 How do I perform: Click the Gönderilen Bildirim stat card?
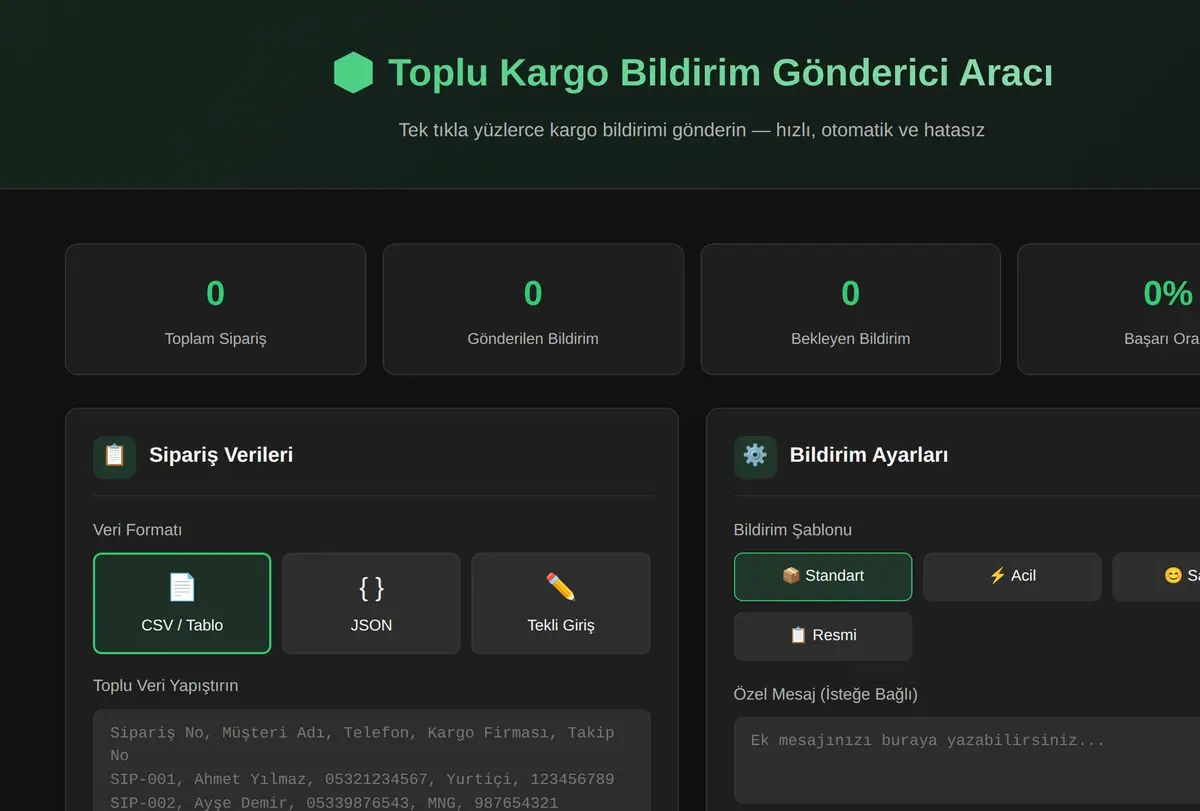533,309
